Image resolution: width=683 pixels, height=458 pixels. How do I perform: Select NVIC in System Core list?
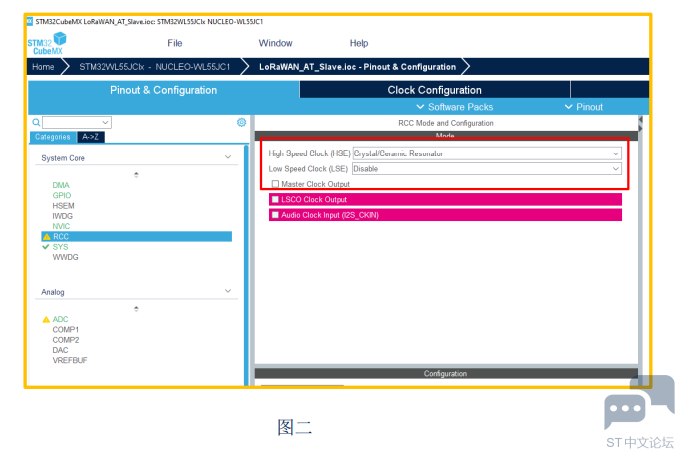tap(61, 226)
